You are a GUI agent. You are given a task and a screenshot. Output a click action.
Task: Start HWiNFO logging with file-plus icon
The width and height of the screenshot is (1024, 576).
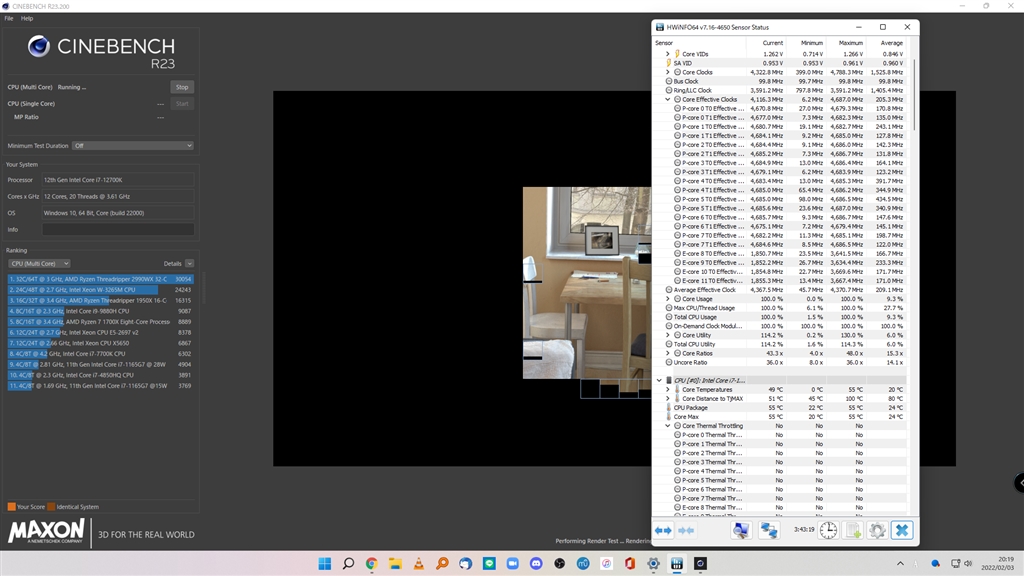853,530
